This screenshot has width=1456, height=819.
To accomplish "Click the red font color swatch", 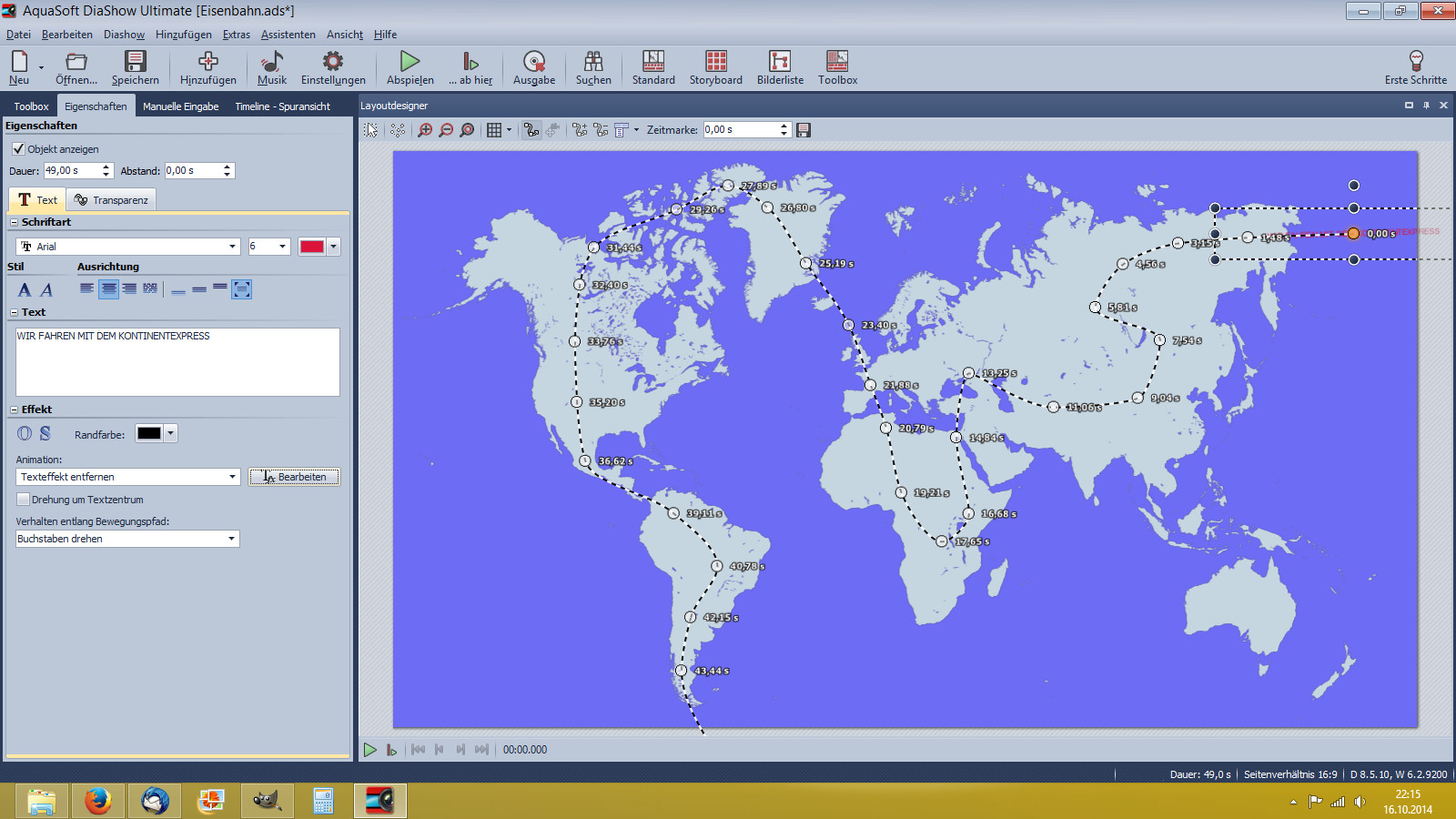I will (x=312, y=247).
